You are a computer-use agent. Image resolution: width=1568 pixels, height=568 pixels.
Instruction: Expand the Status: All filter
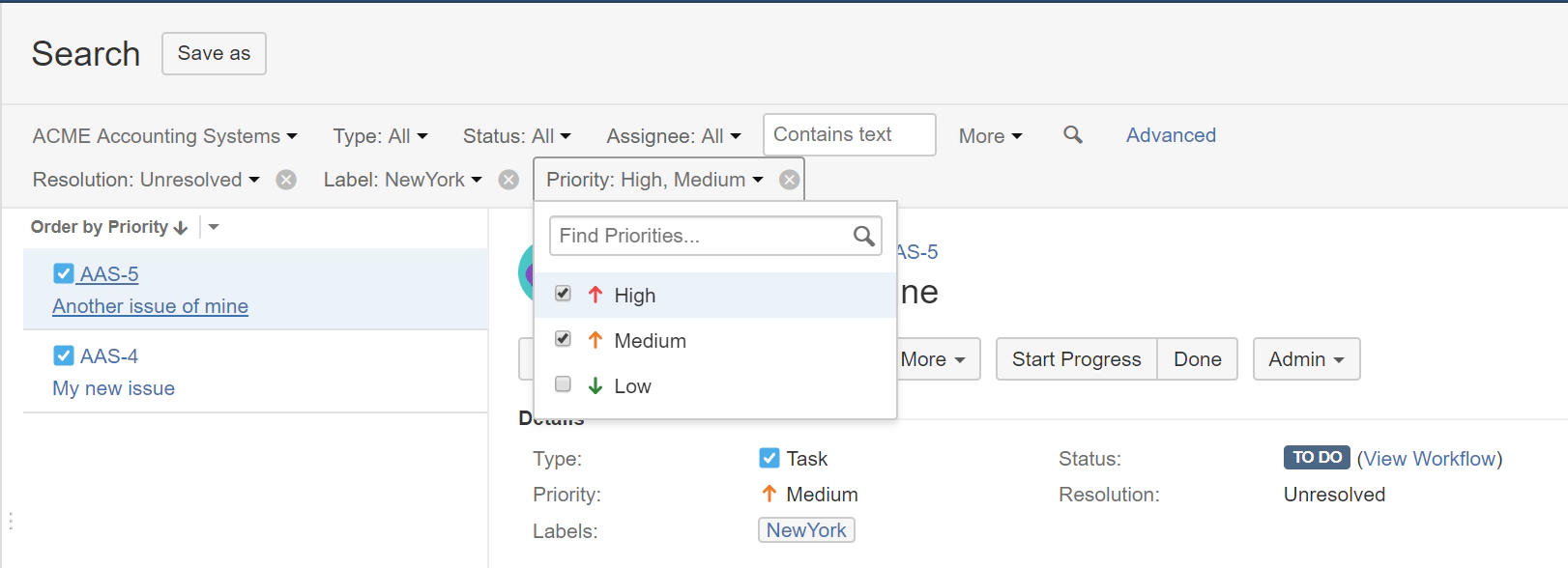516,136
